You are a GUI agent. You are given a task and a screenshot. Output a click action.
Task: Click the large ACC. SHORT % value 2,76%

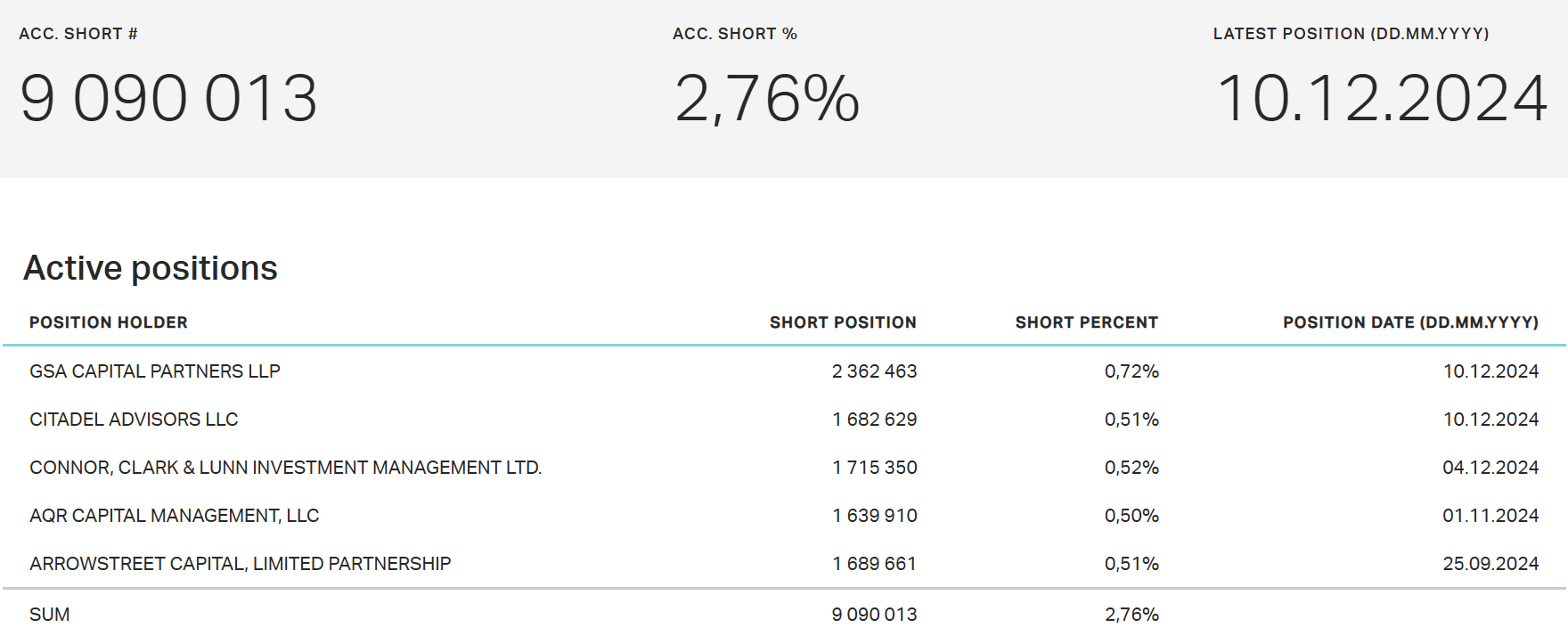point(767,98)
